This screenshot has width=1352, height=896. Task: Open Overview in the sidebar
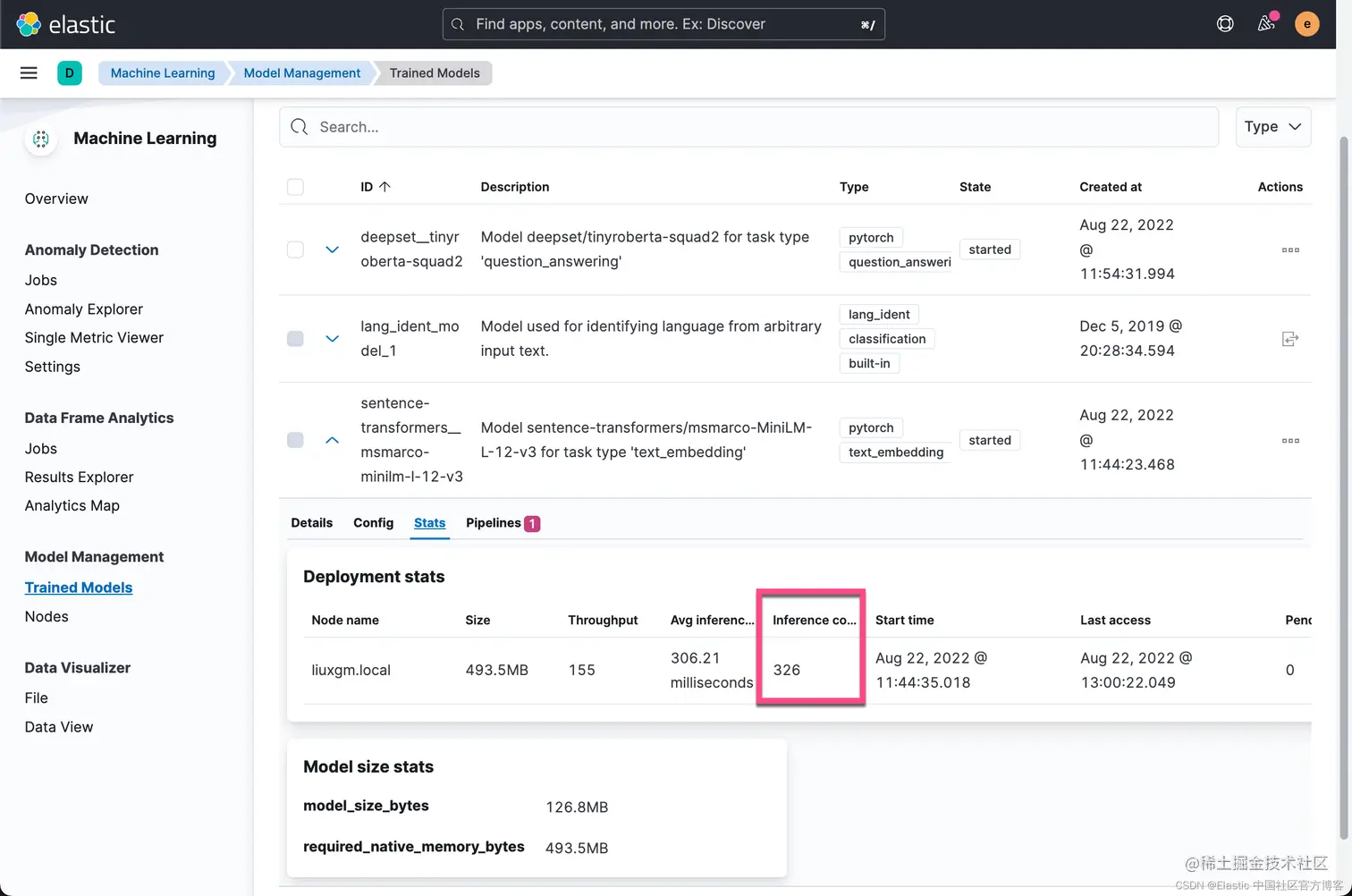tap(56, 199)
